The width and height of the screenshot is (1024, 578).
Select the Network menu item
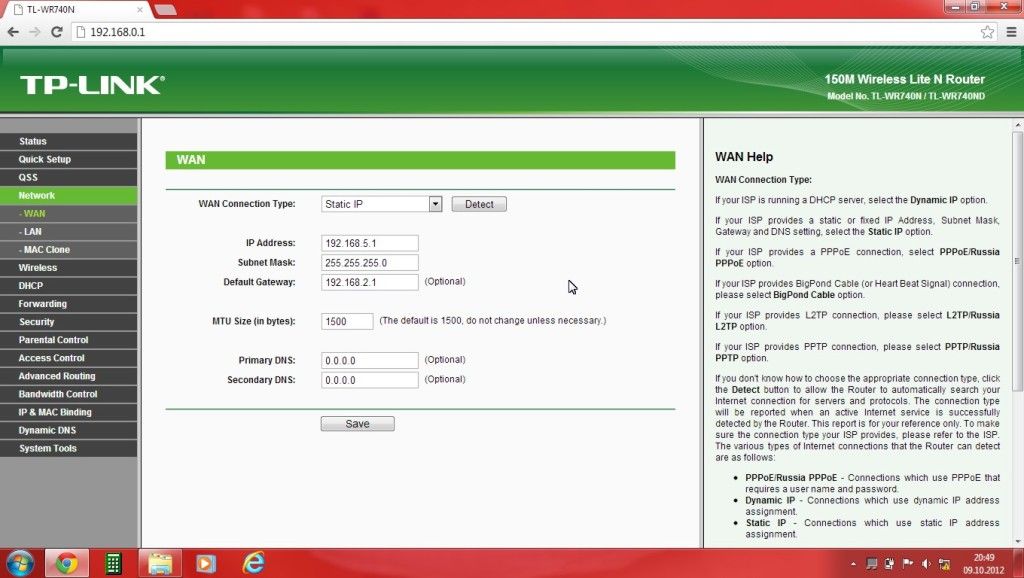tap(69, 195)
